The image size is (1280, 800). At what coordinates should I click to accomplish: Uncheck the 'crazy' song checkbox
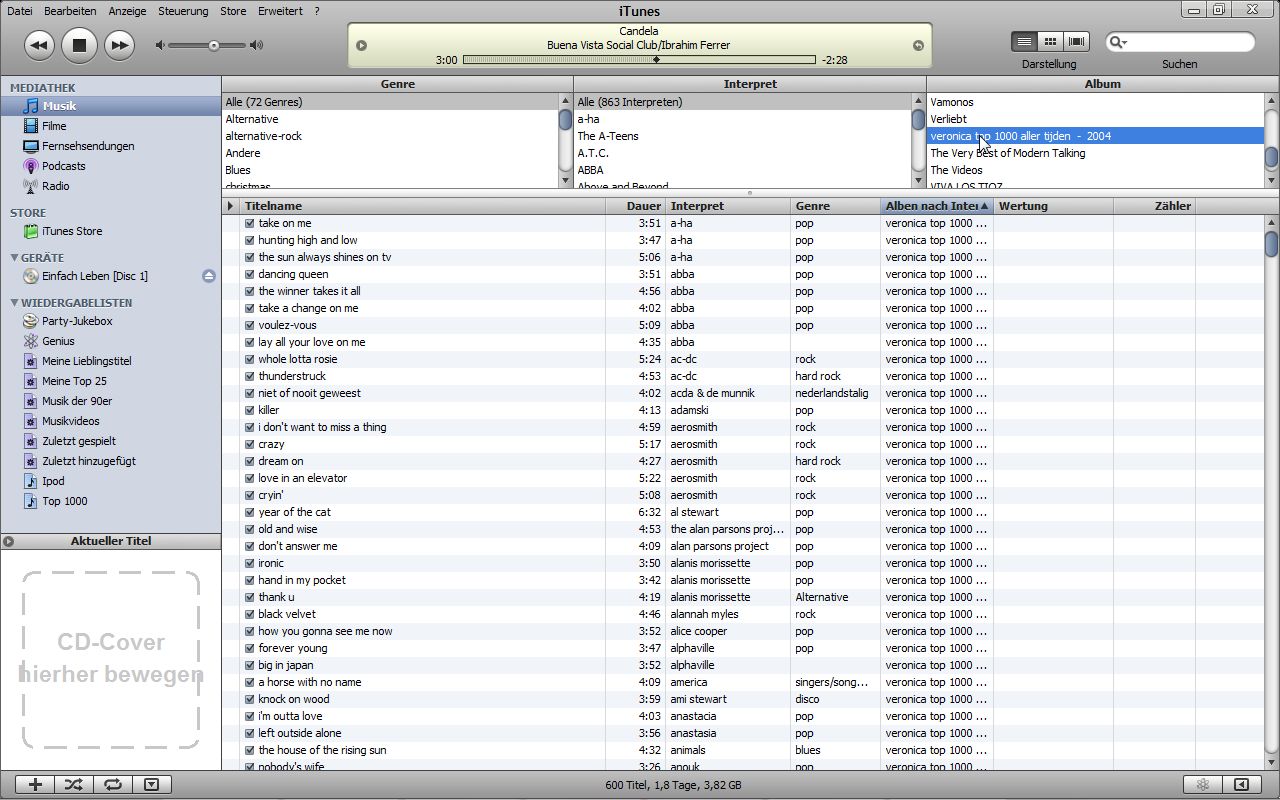pos(249,444)
